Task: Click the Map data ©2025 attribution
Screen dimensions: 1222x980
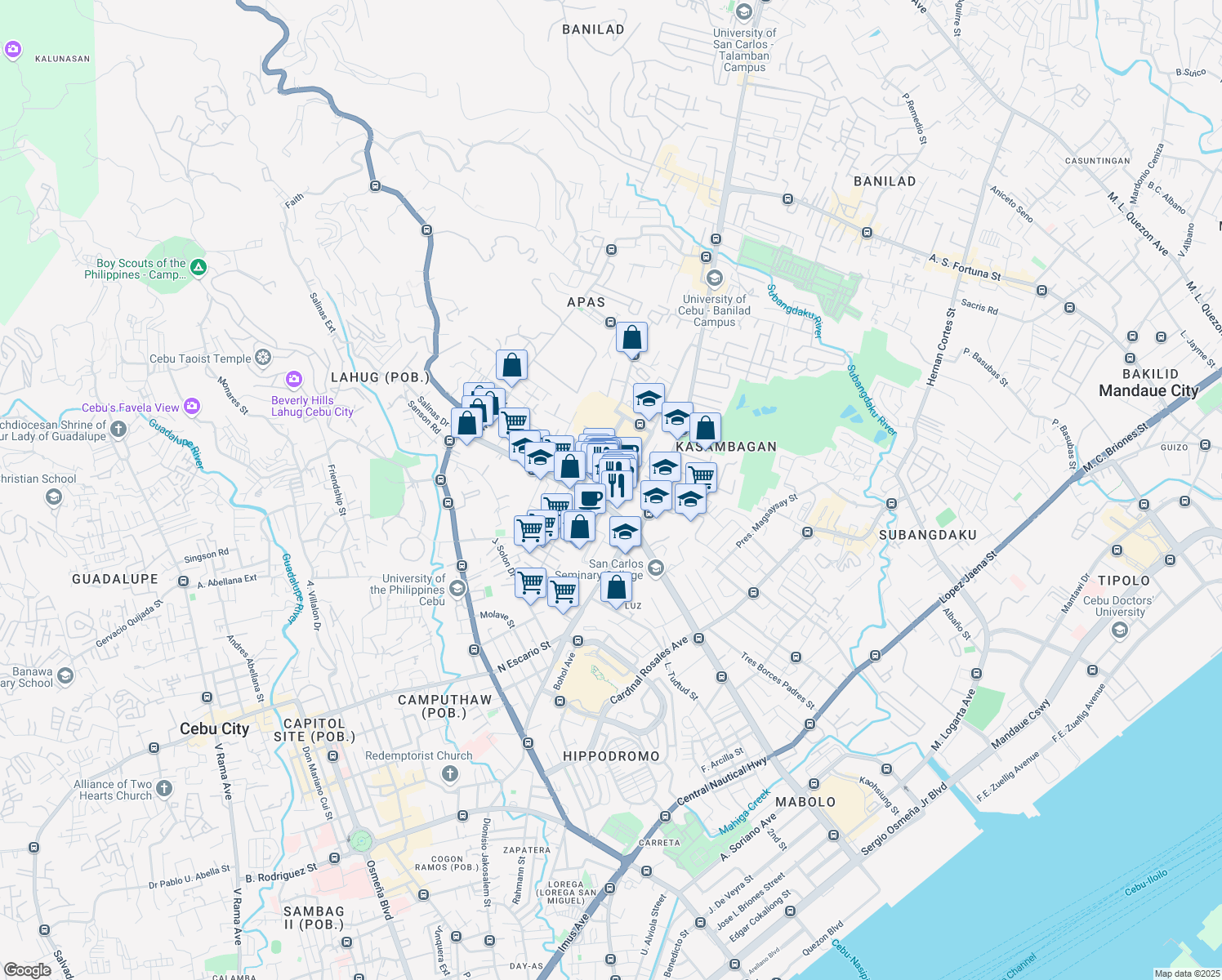Action: tap(1187, 973)
